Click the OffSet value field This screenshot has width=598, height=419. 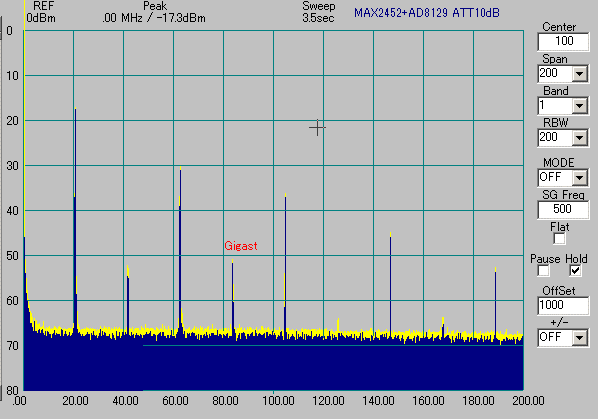(x=563, y=306)
